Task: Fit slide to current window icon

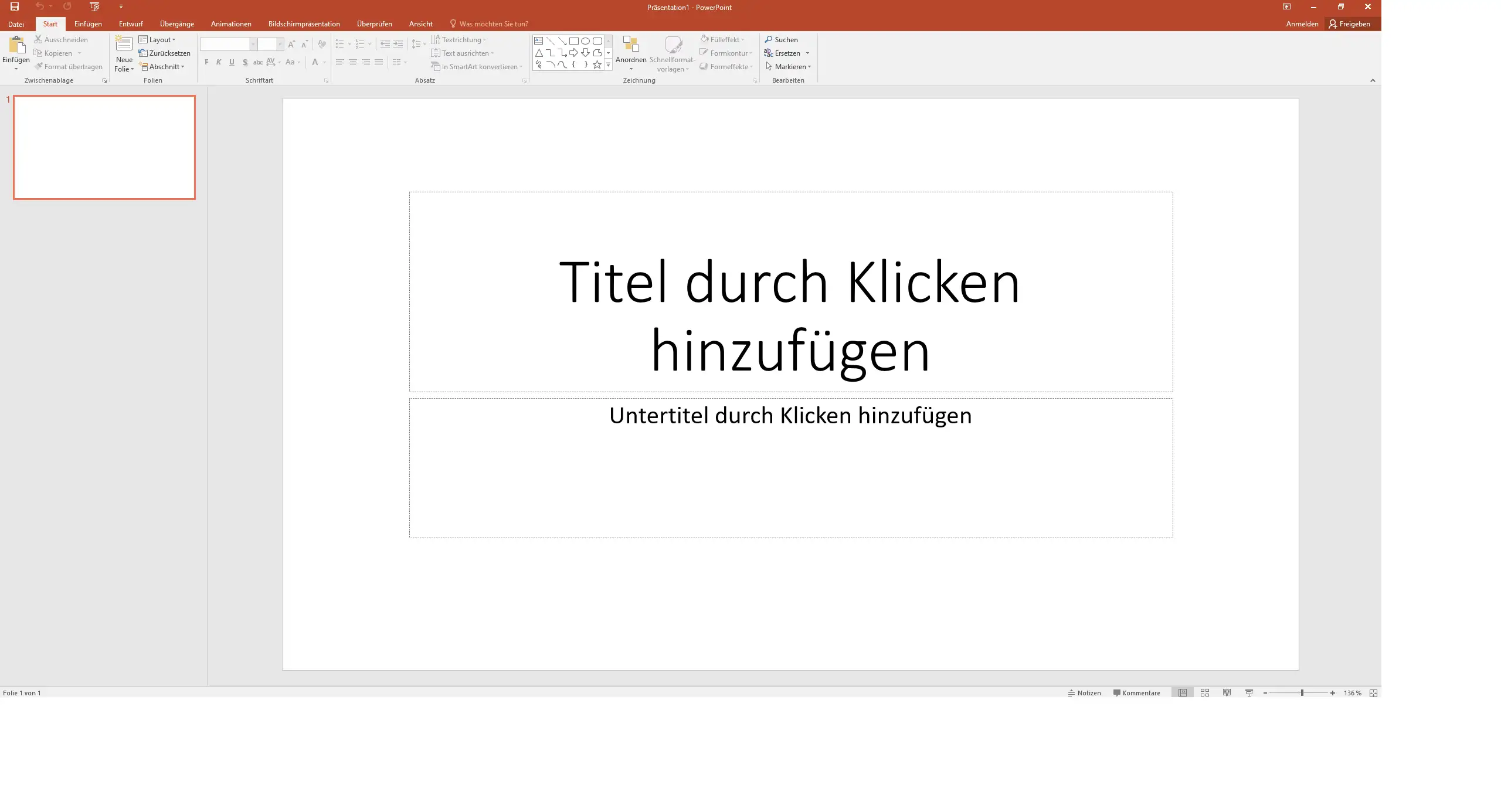Action: 1373,693
